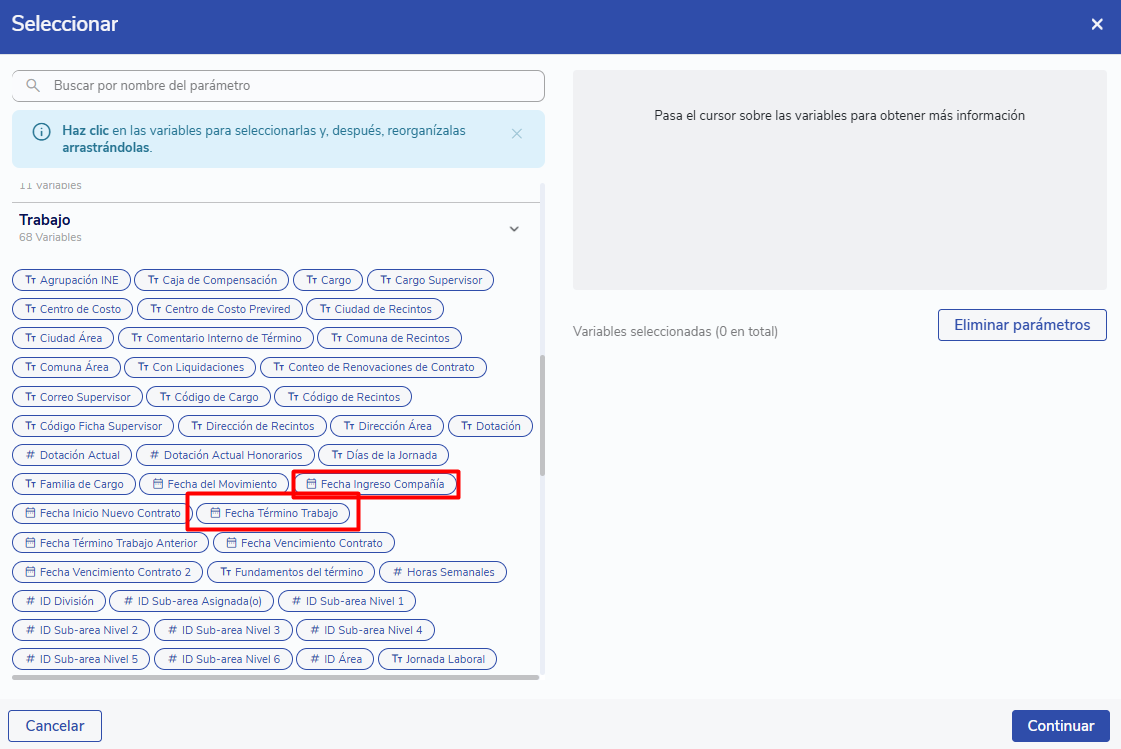Pick the ID Área variable
Viewport: 1121px width, 749px height.
(x=335, y=659)
